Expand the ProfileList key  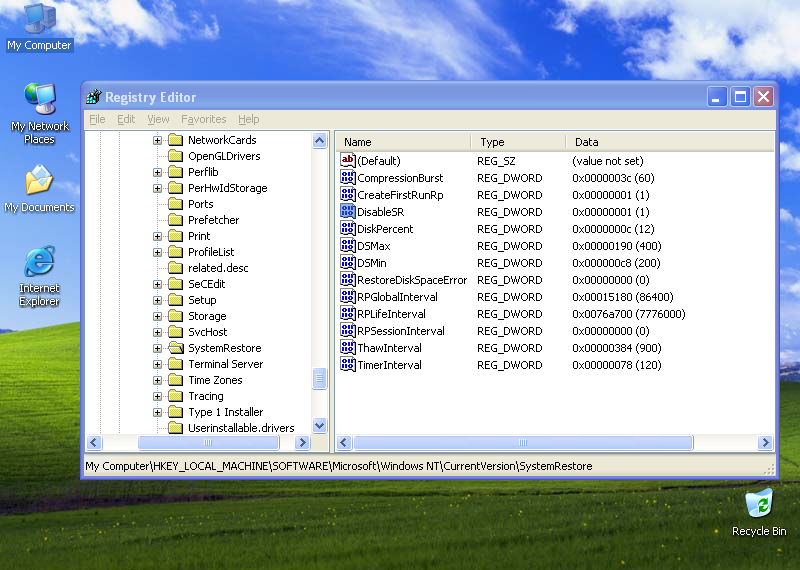point(158,252)
